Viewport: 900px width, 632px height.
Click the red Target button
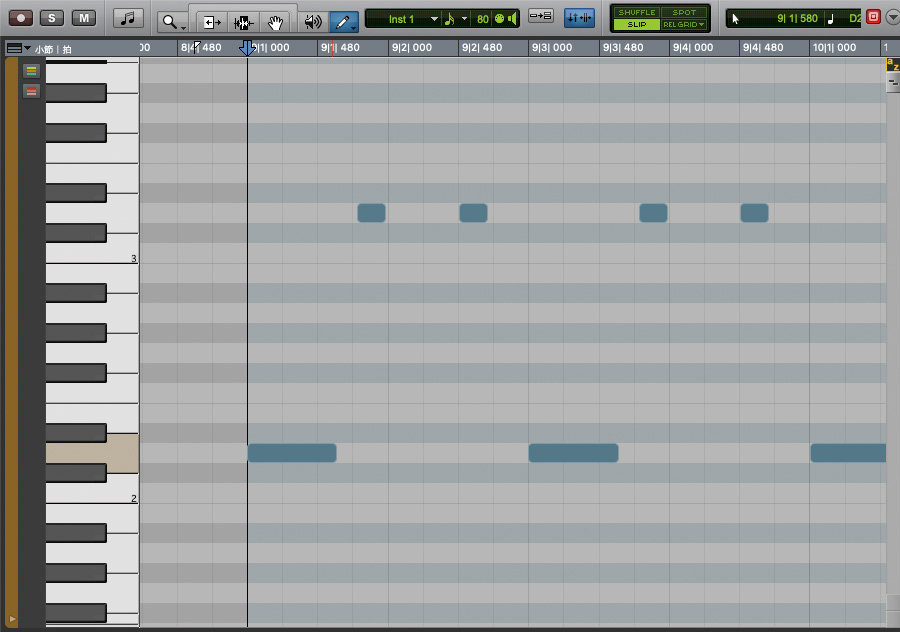(873, 17)
